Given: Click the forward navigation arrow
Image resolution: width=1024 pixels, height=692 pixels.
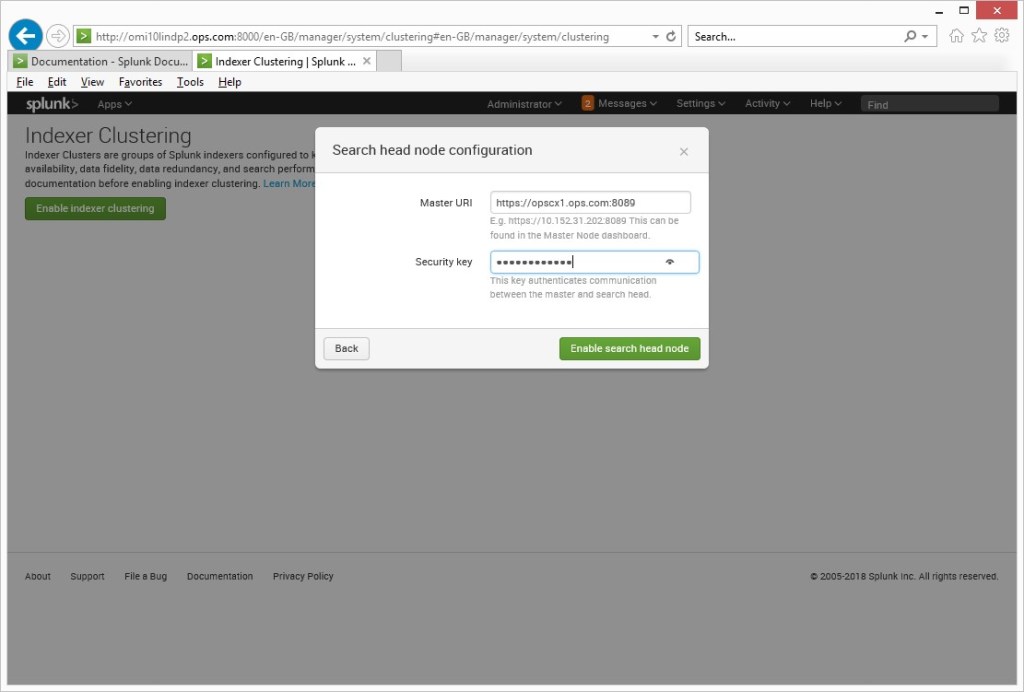Looking at the screenshot, I should 57,34.
